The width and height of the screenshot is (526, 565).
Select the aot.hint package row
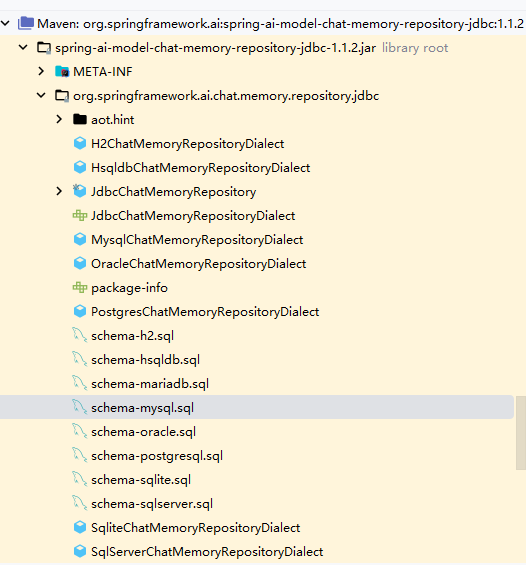click(112, 120)
